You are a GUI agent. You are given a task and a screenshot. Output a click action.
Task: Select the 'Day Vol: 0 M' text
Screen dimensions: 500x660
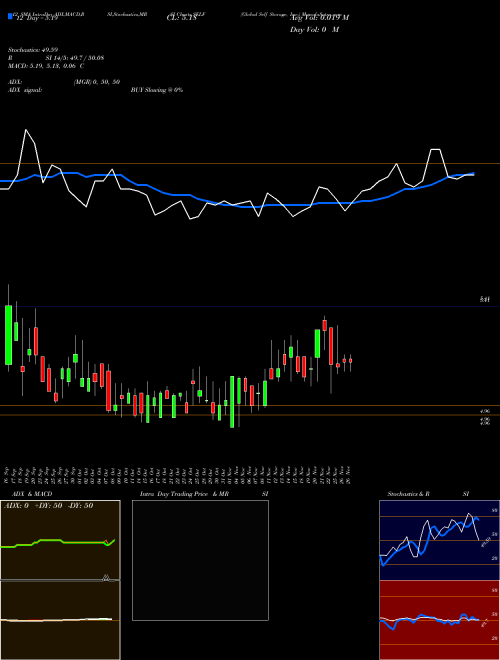(314, 29)
